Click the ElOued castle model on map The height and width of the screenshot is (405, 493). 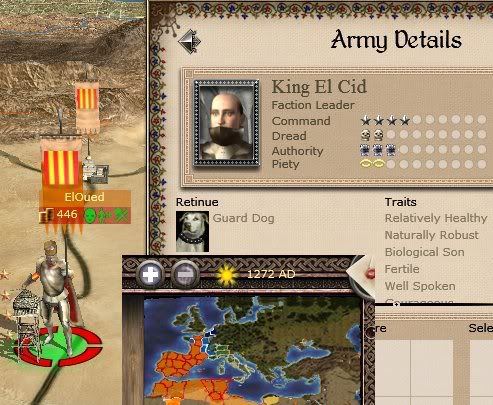96,171
